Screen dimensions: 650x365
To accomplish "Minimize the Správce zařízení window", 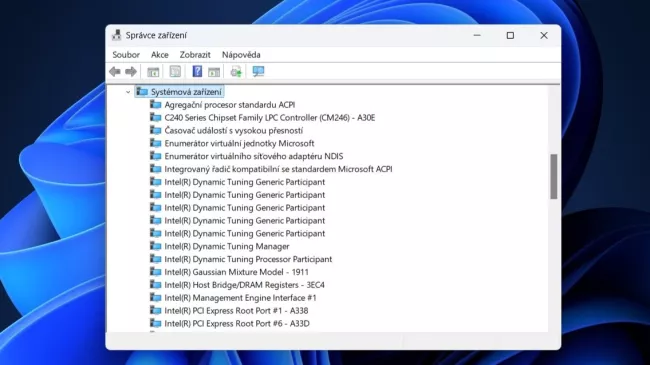I will (477, 35).
